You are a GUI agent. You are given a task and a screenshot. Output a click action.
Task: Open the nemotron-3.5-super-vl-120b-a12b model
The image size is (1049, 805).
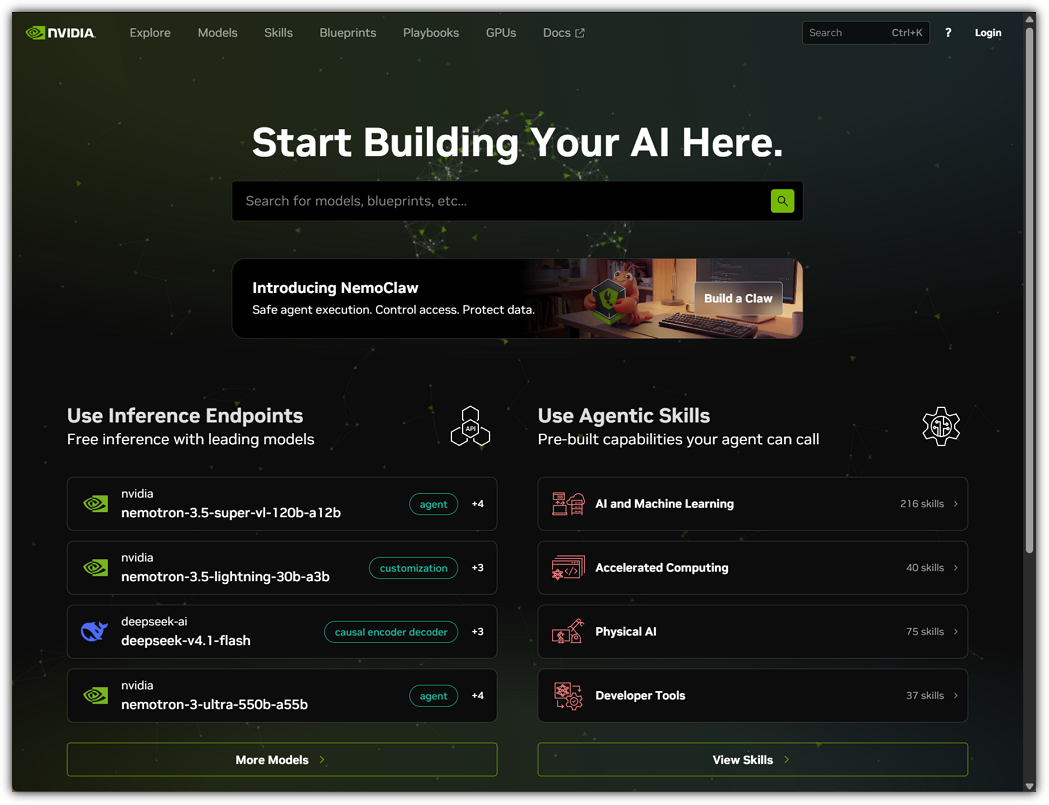[282, 504]
